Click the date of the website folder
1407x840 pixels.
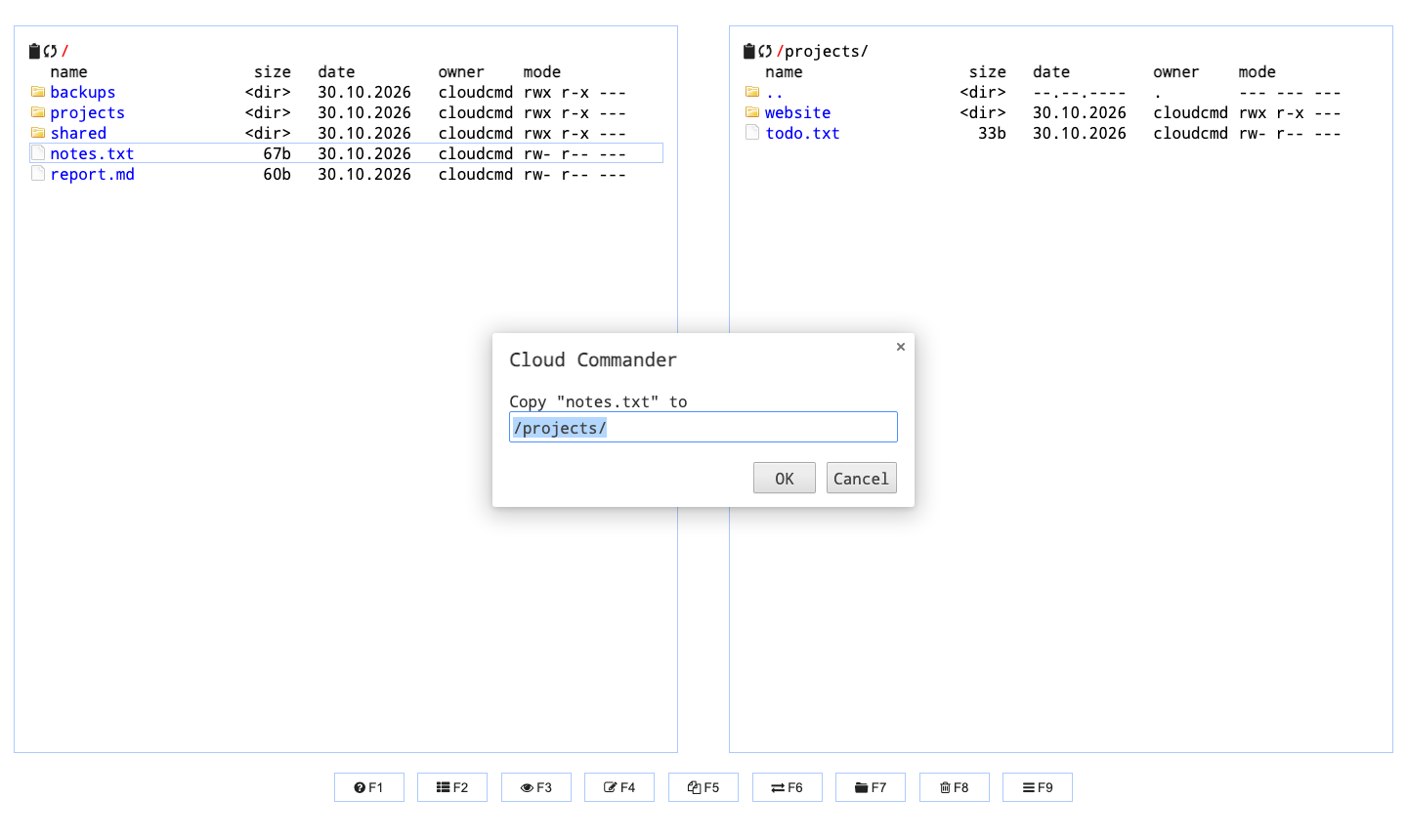pos(1080,112)
